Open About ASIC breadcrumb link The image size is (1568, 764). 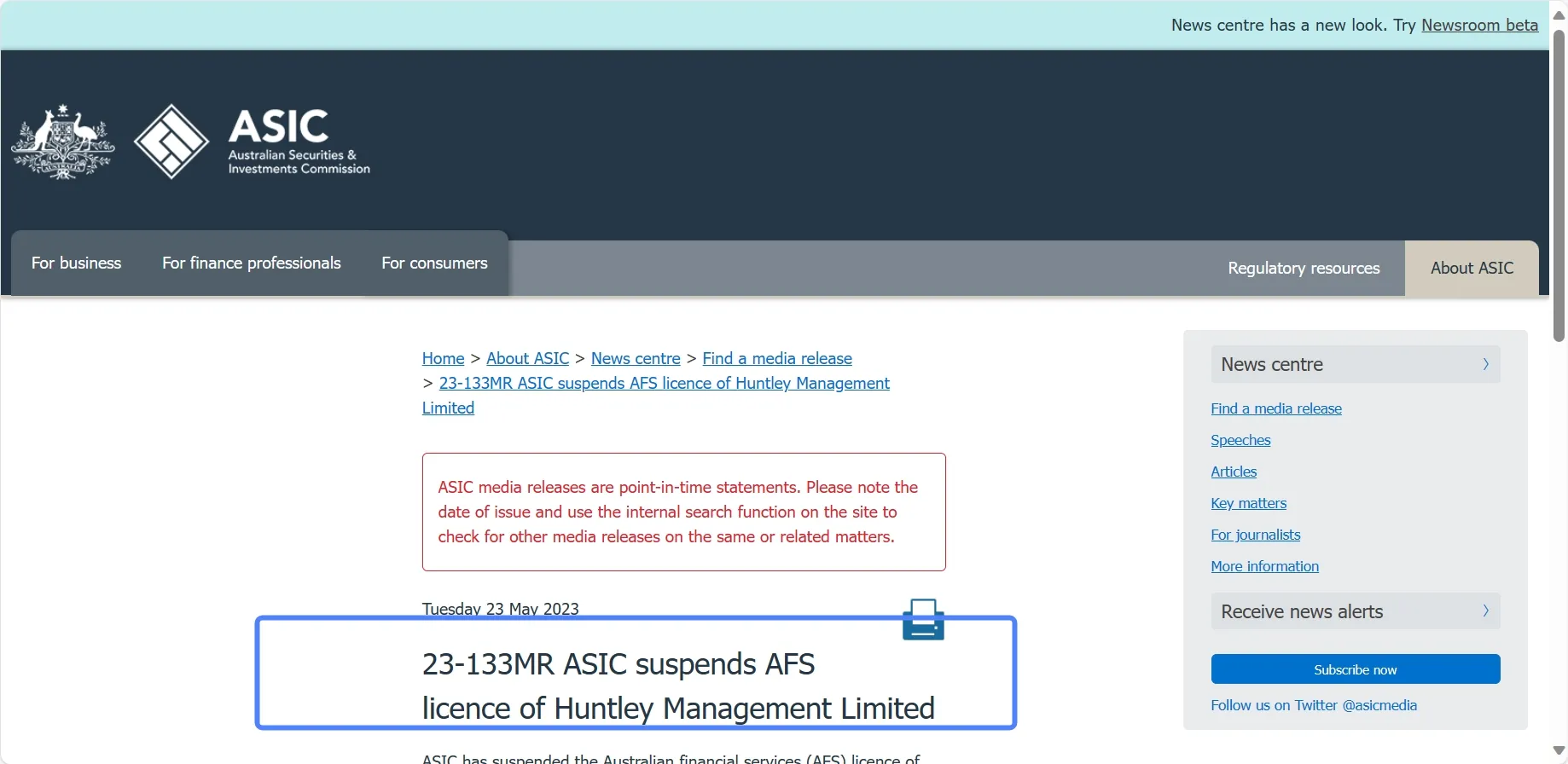(528, 358)
